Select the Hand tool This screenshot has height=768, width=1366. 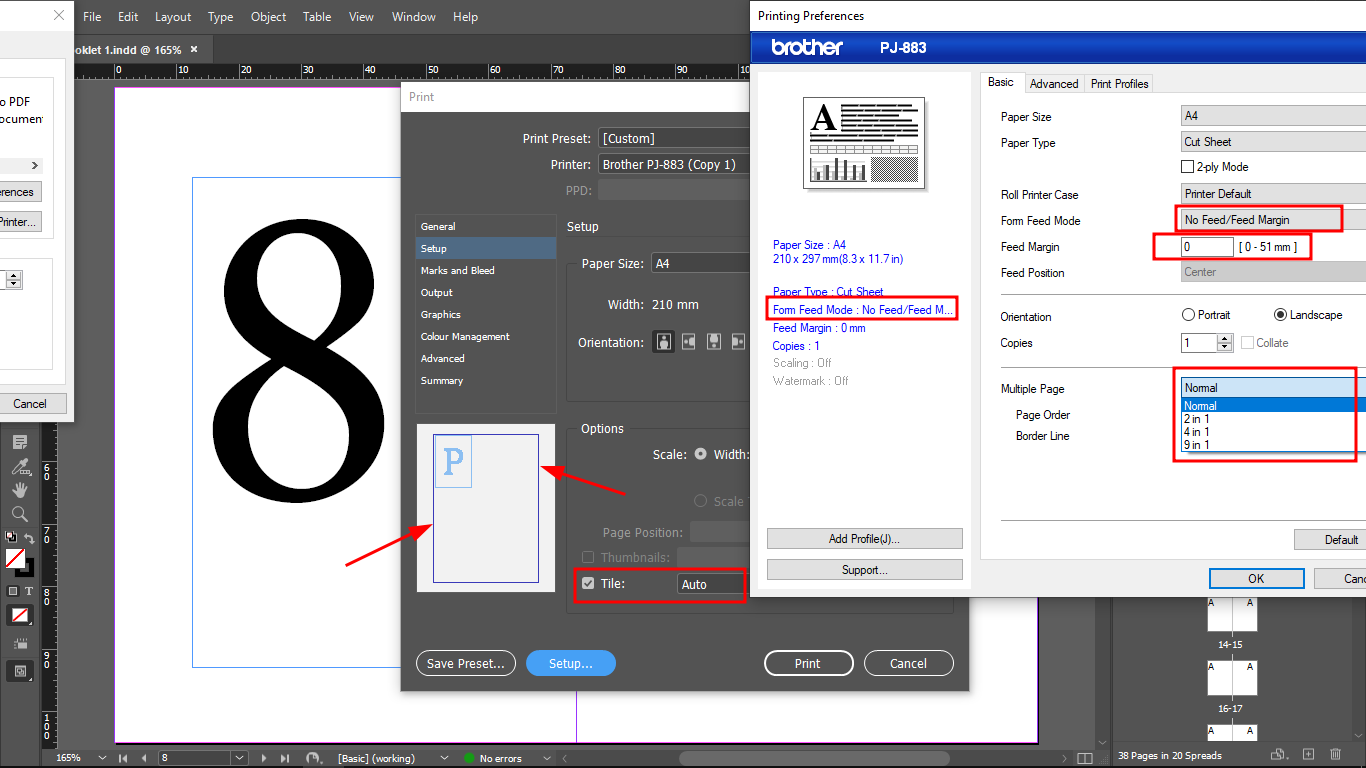coord(20,491)
